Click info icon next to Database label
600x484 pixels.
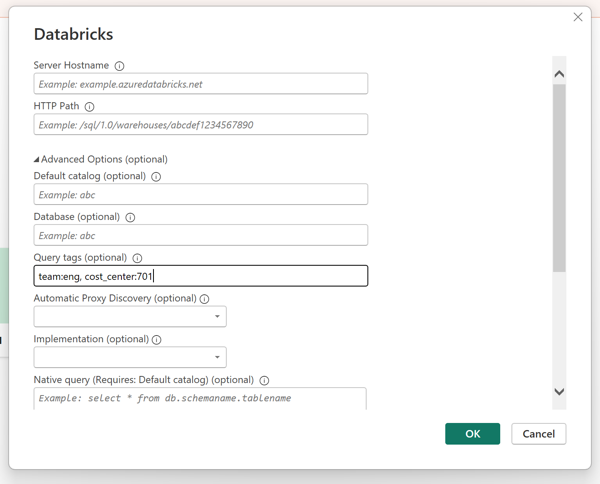(130, 217)
